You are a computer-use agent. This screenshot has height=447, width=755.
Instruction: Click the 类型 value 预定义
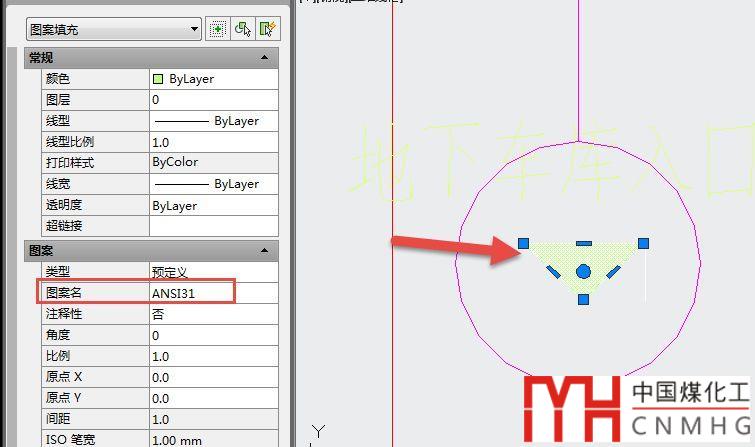click(212, 271)
